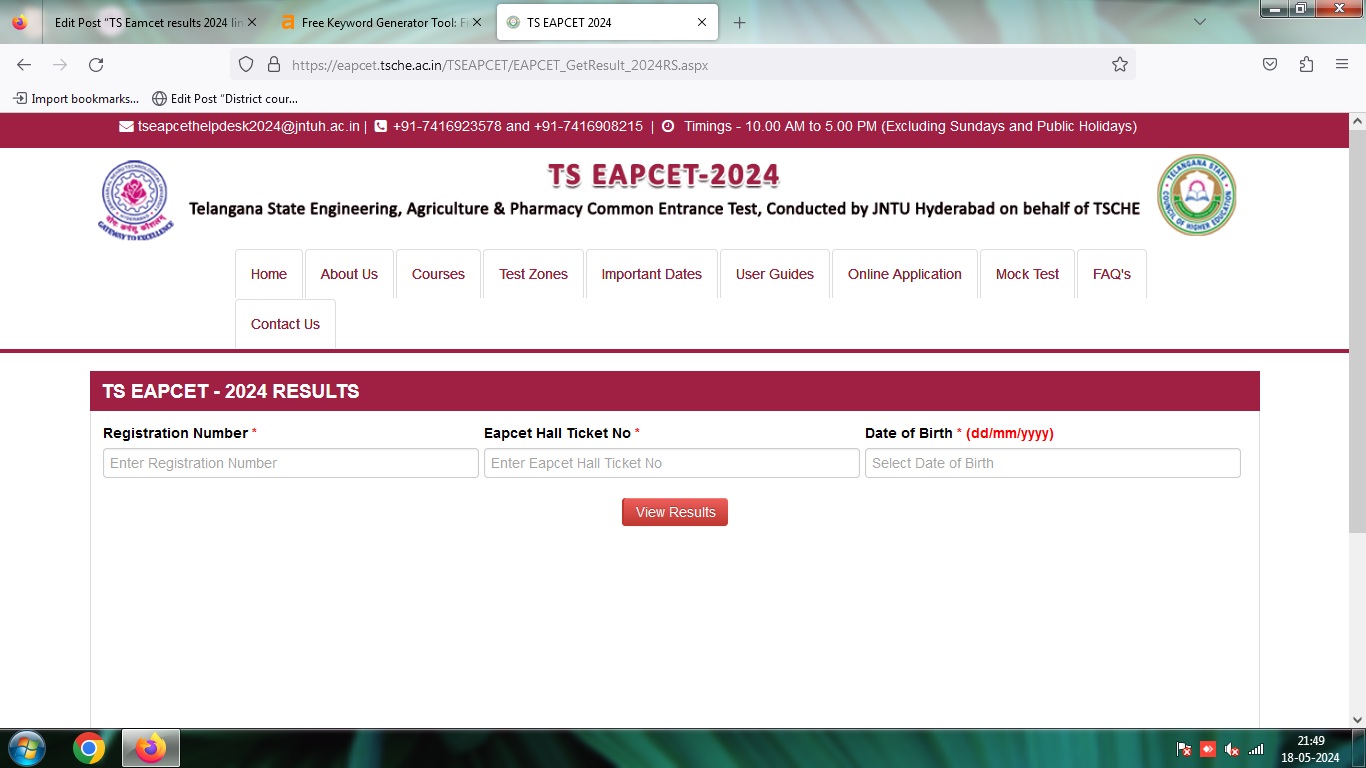Expand the list all tabs arrow

coord(1200,22)
